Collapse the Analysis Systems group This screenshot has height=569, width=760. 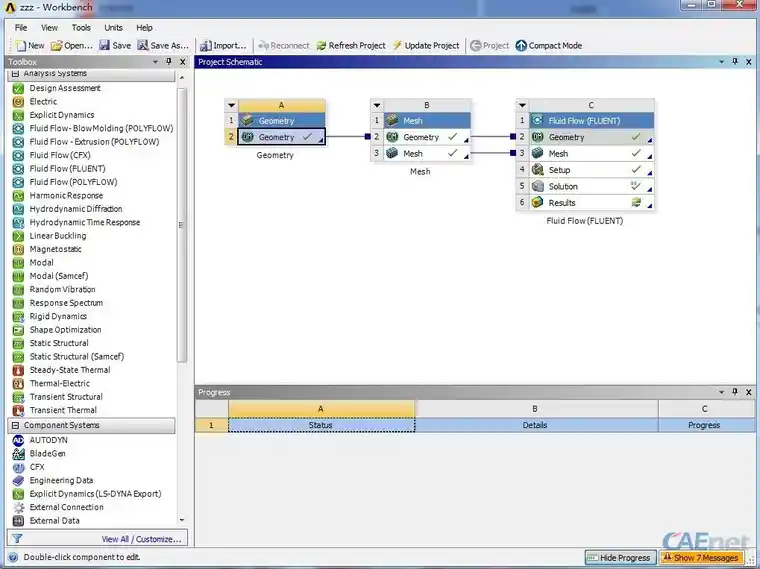pyautogui.click(x=15, y=74)
